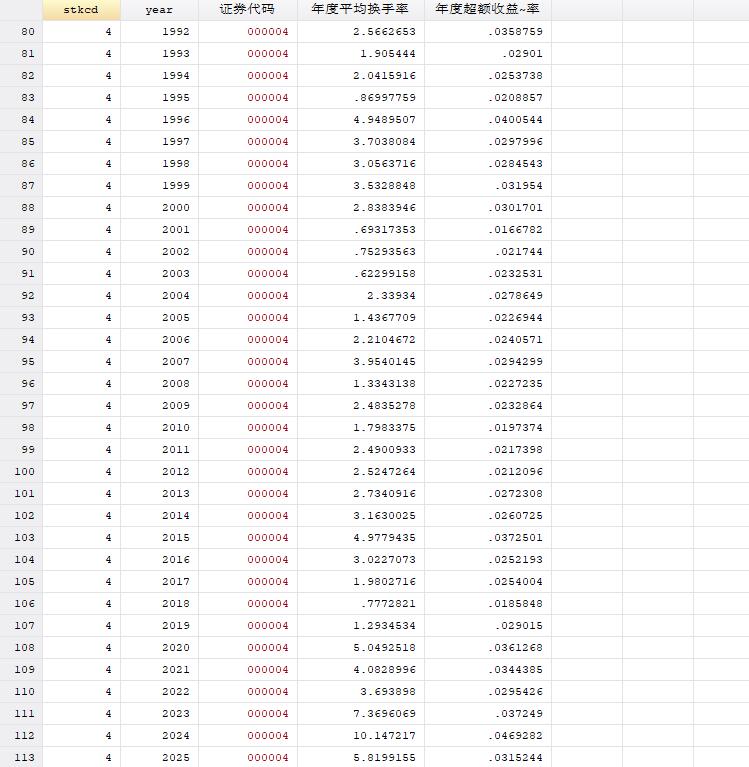Click year cell 2000
Screen dimensions: 749x767
tap(159, 208)
